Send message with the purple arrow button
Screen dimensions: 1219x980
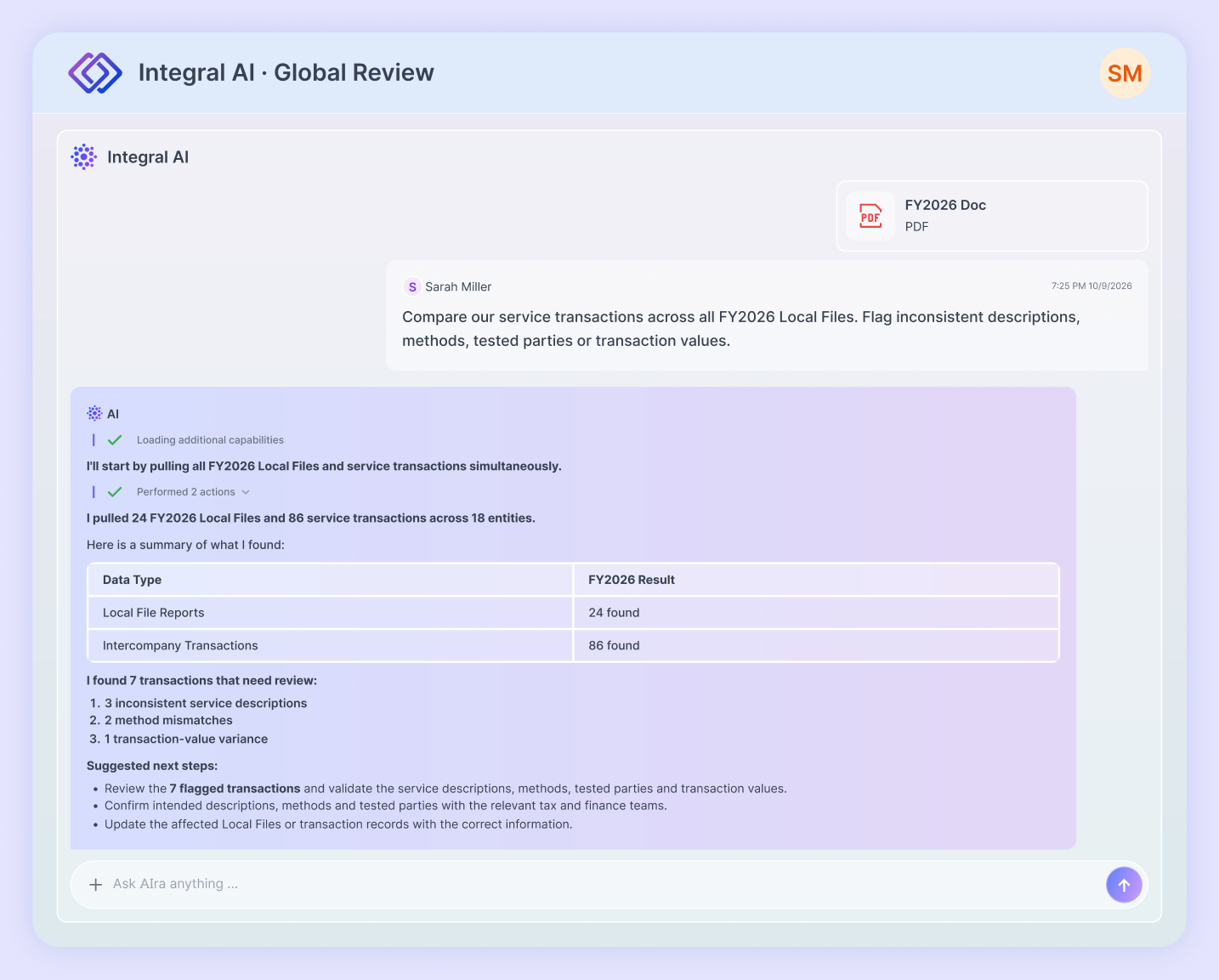tap(1124, 885)
